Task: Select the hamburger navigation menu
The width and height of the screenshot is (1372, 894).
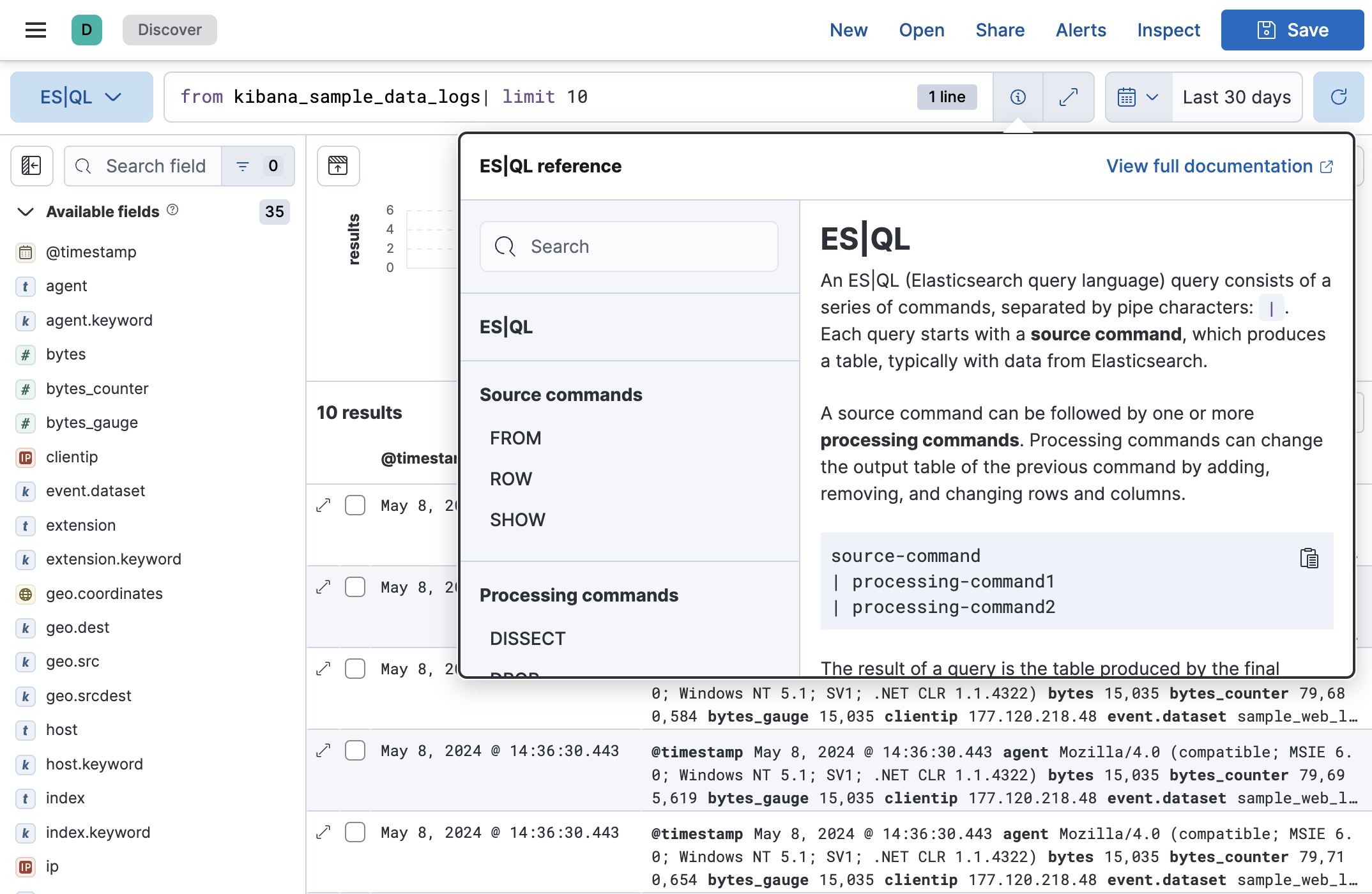Action: [36, 29]
